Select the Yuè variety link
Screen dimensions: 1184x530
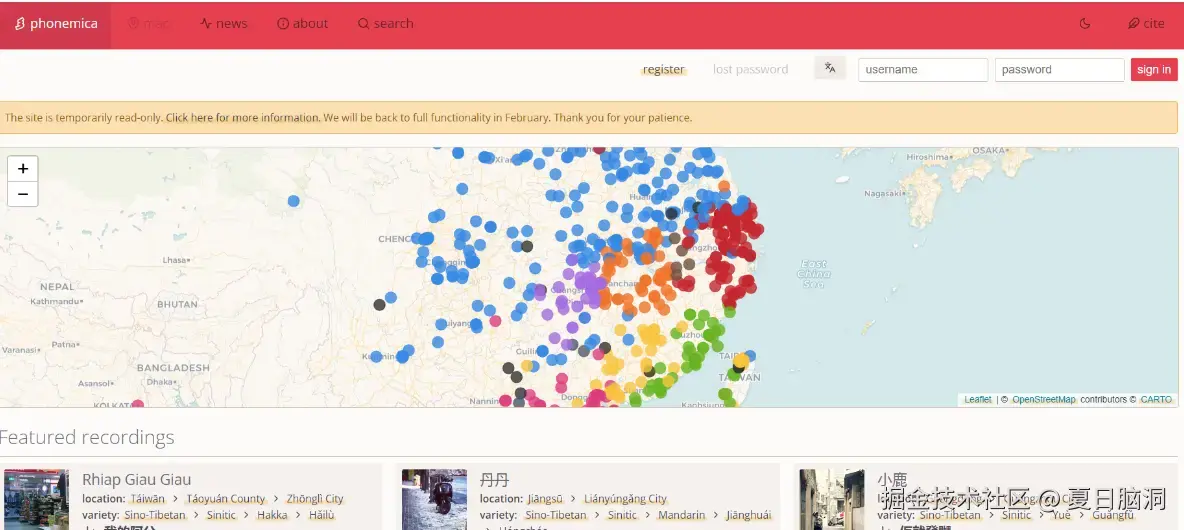[1062, 516]
